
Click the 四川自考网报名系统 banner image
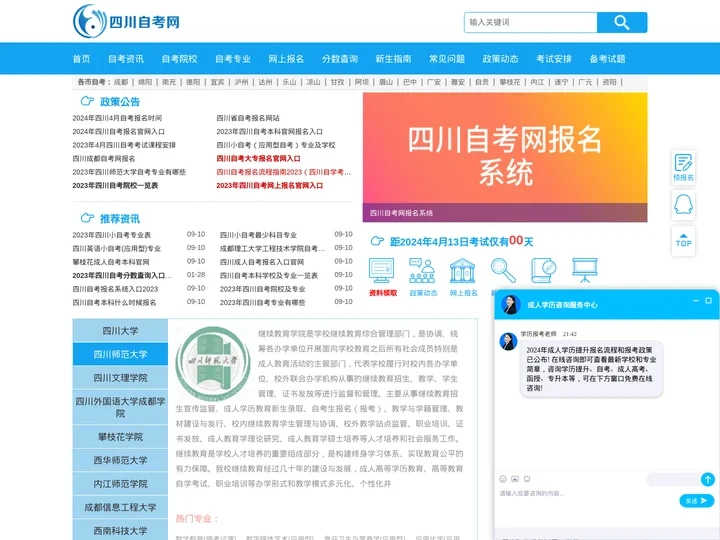coord(505,158)
